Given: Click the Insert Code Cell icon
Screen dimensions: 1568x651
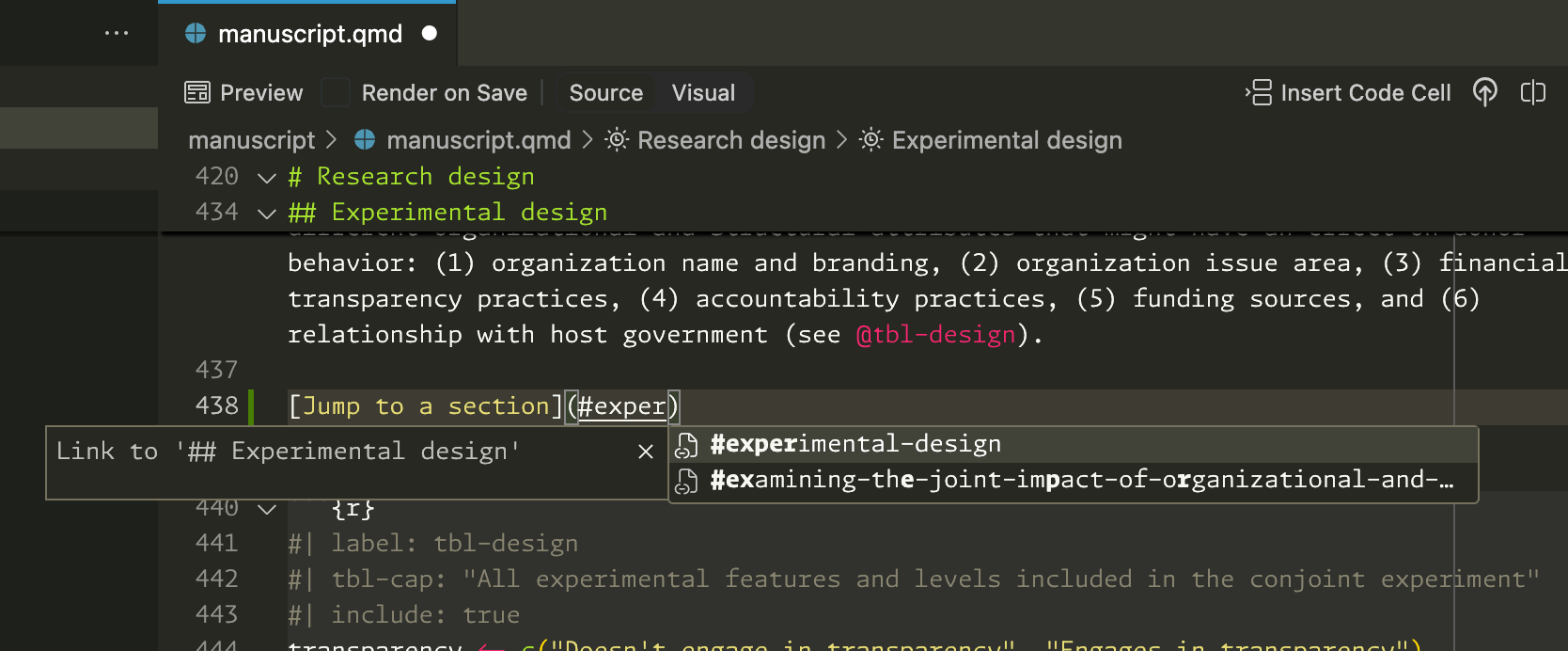Looking at the screenshot, I should (1259, 93).
